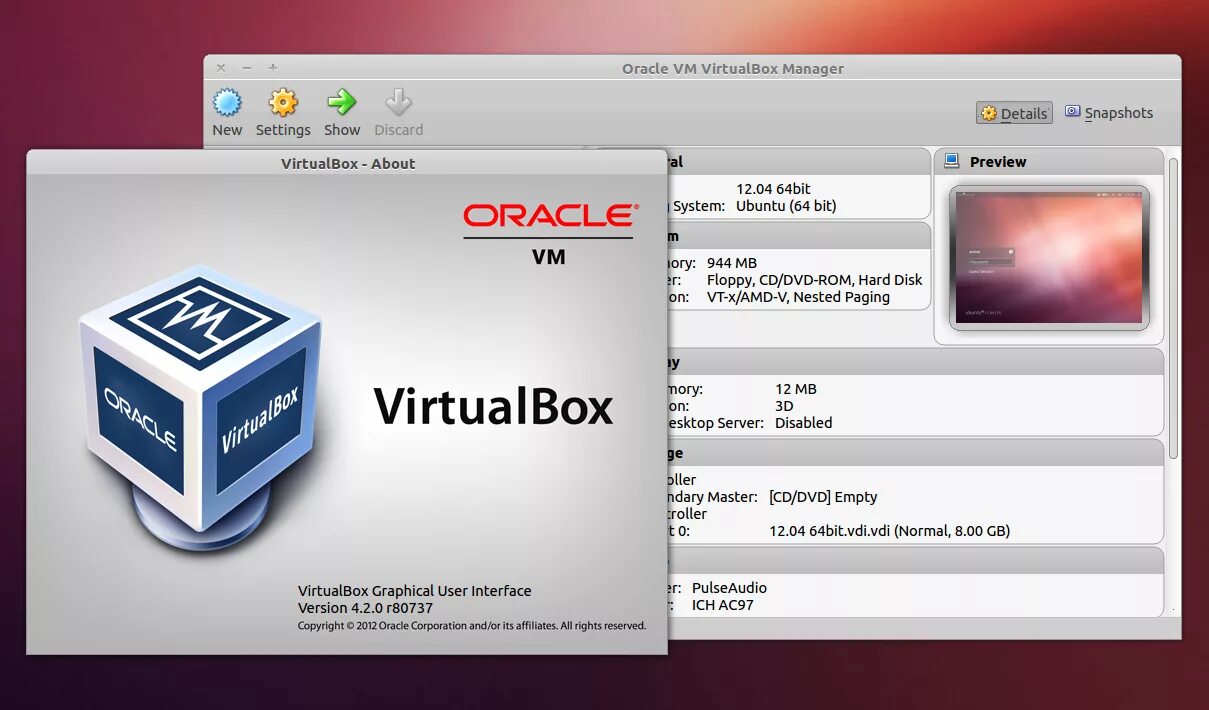Minimize the VirtualBox Manager window
The image size is (1209, 710).
[x=246, y=67]
